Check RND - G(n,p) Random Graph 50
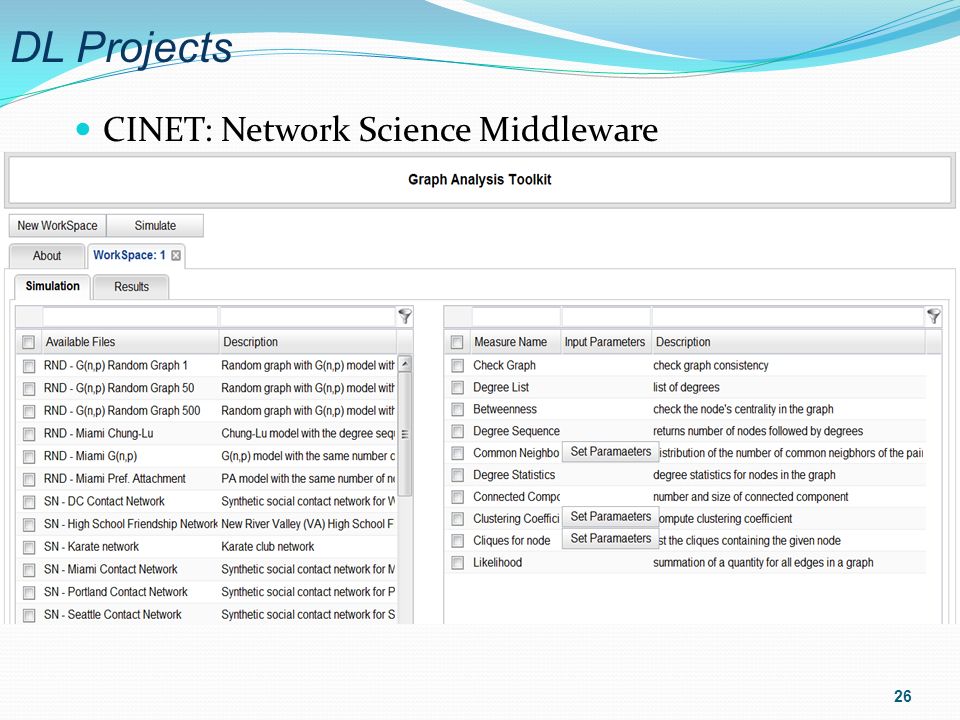 pos(29,389)
